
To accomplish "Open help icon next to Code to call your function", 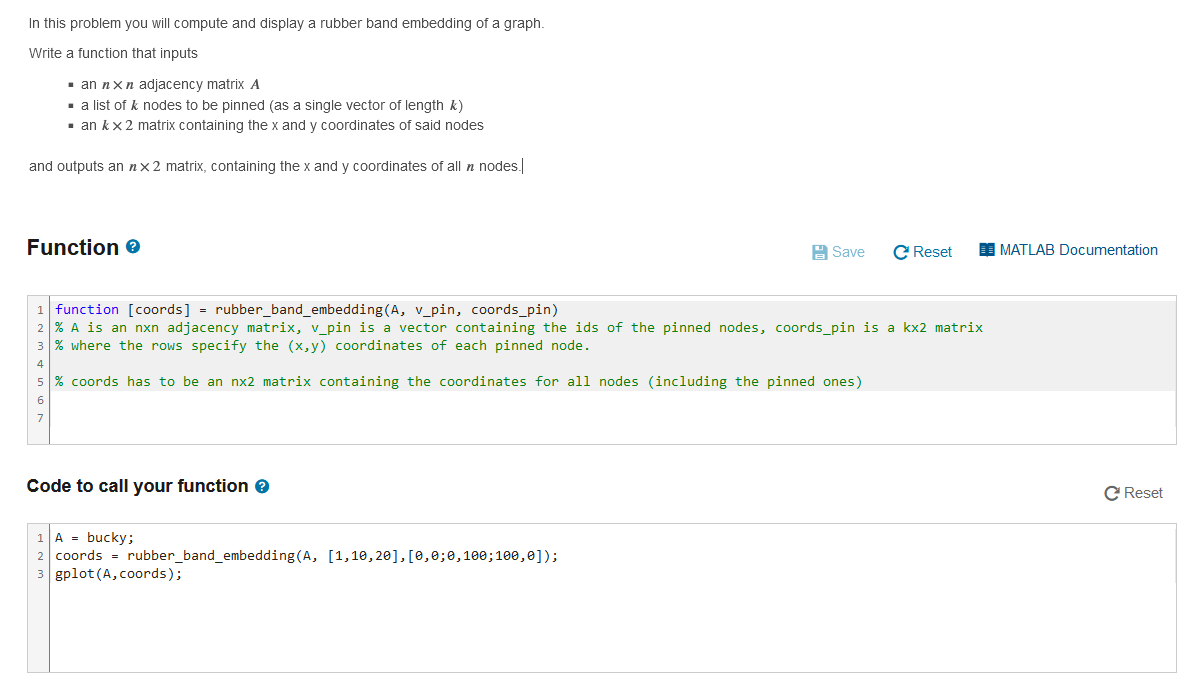I will (x=262, y=486).
